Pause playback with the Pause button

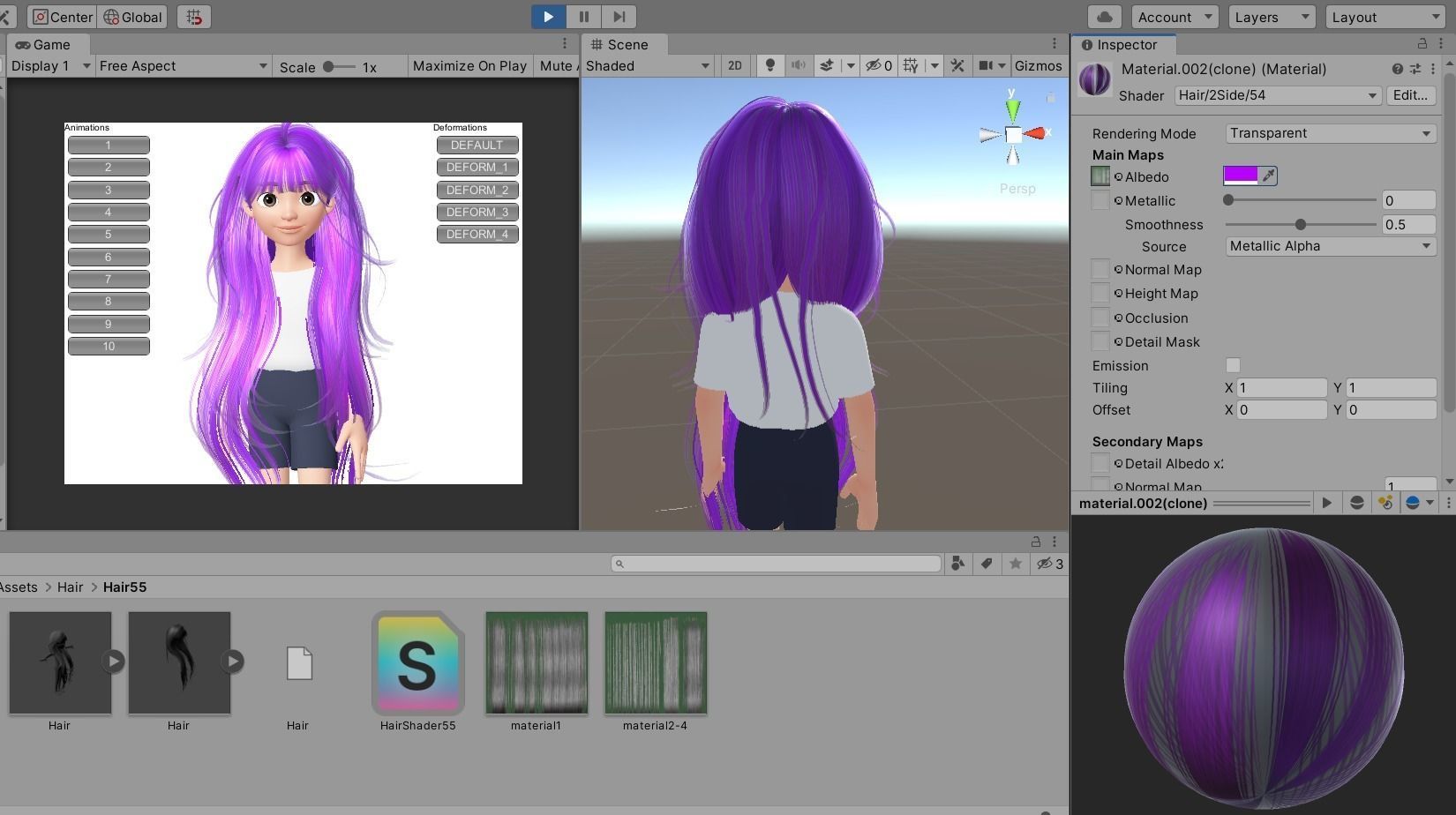tap(583, 16)
